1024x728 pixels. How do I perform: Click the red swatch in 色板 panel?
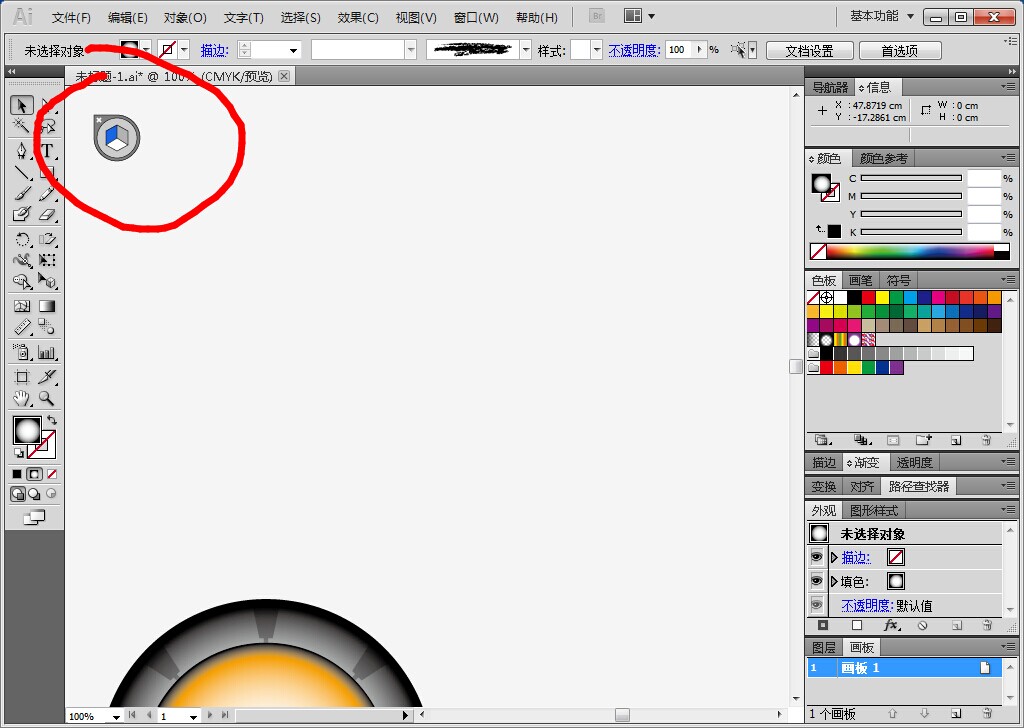click(869, 298)
